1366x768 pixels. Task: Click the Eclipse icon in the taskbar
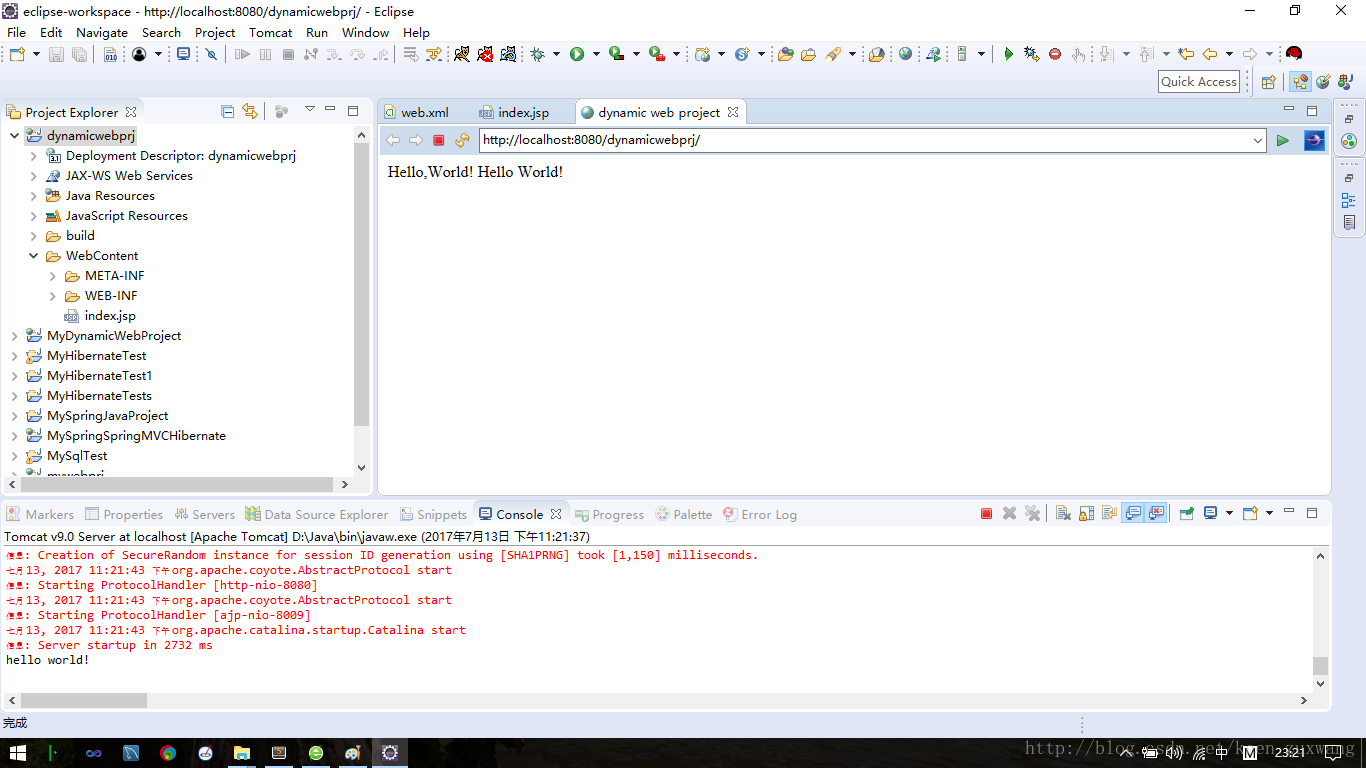tap(390, 752)
